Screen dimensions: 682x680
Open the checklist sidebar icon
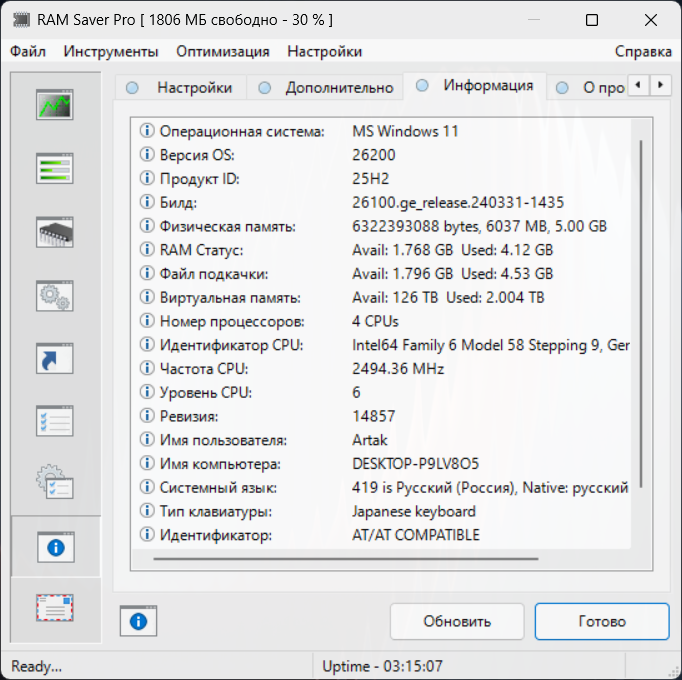coord(55,421)
